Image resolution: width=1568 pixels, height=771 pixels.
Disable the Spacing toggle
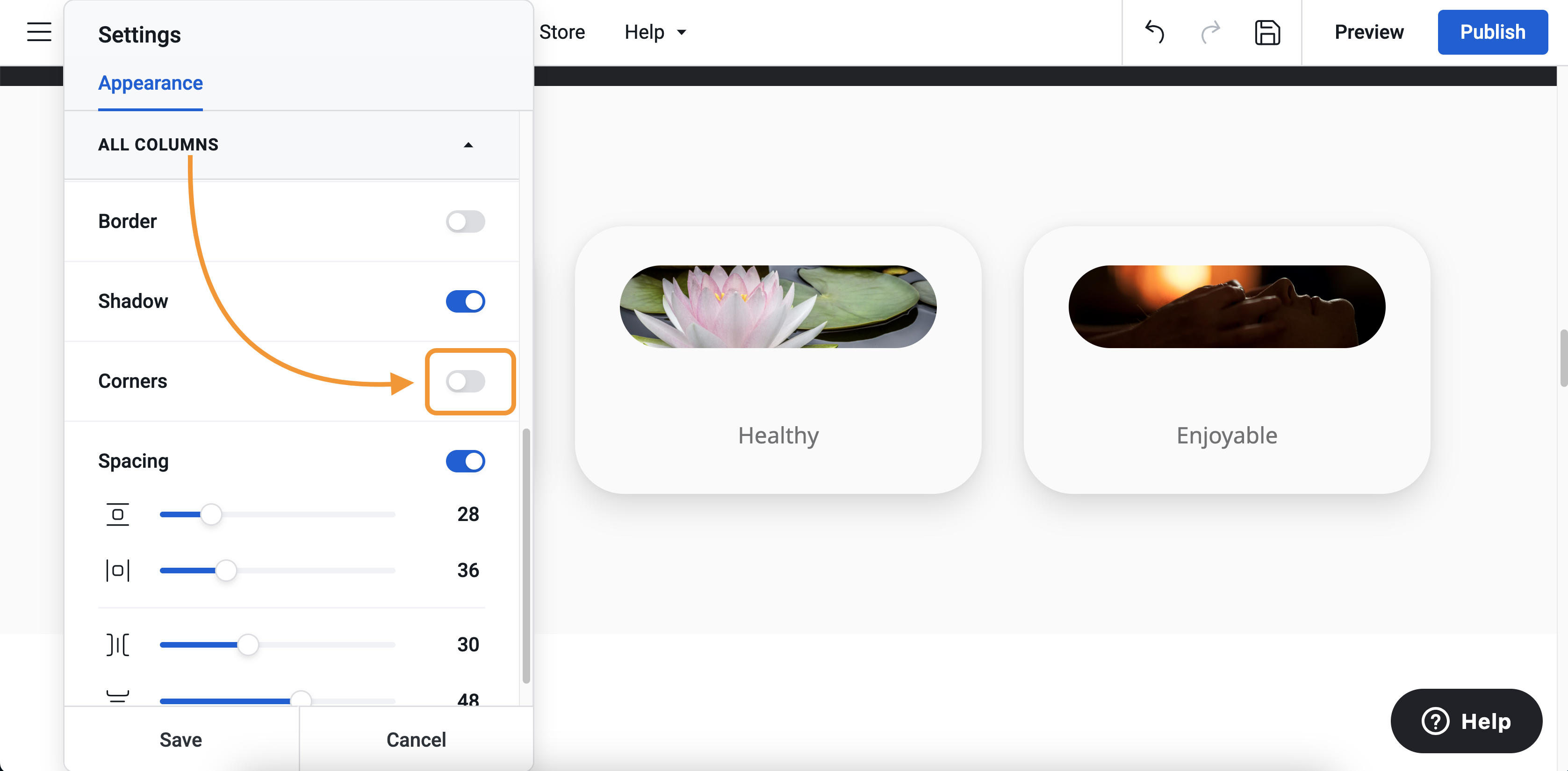pyautogui.click(x=465, y=461)
